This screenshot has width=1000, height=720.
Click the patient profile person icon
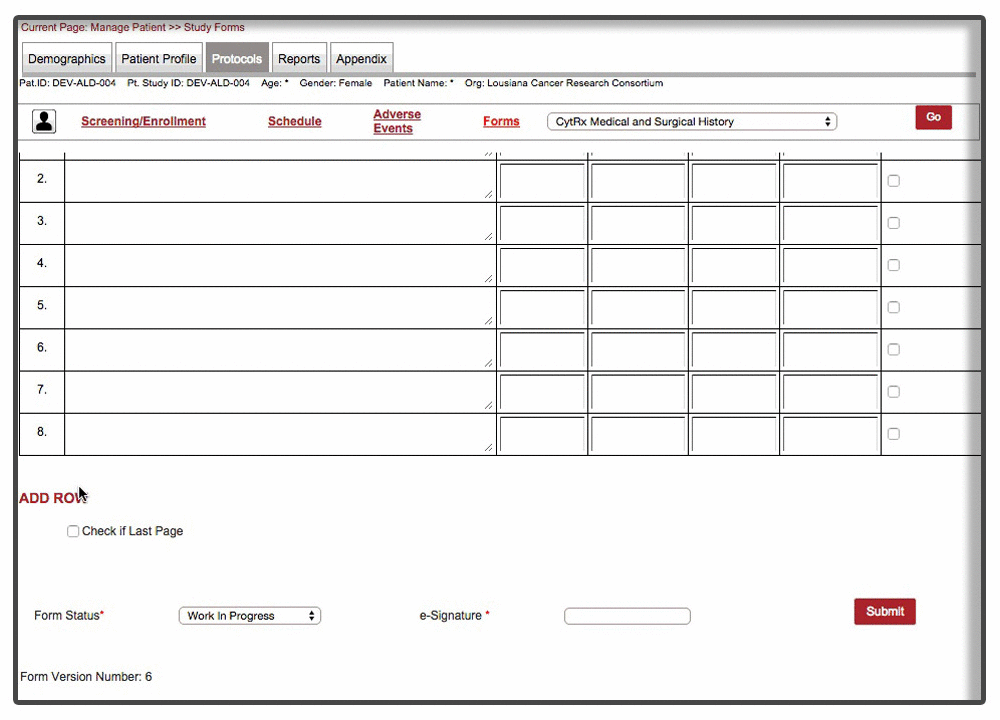44,121
